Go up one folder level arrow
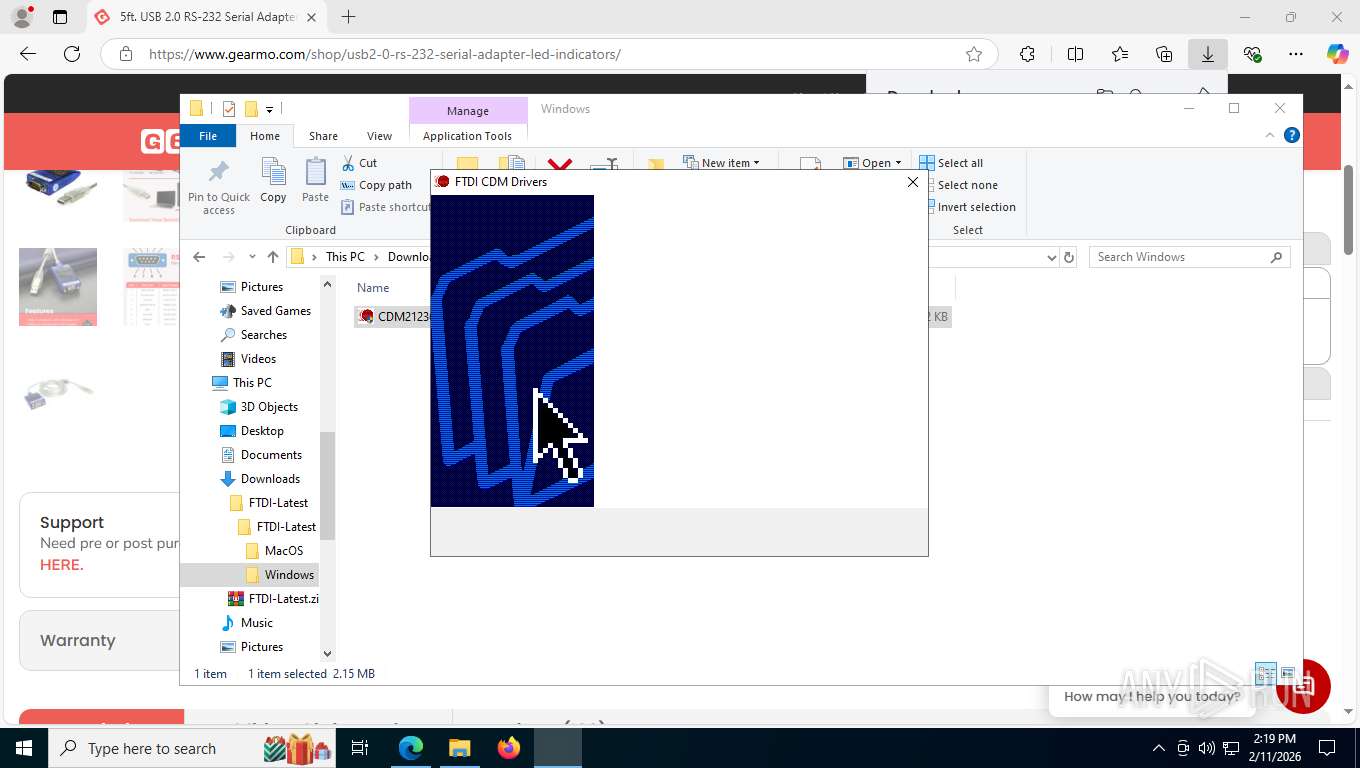Screen dimensions: 1360x768 tap(273, 257)
